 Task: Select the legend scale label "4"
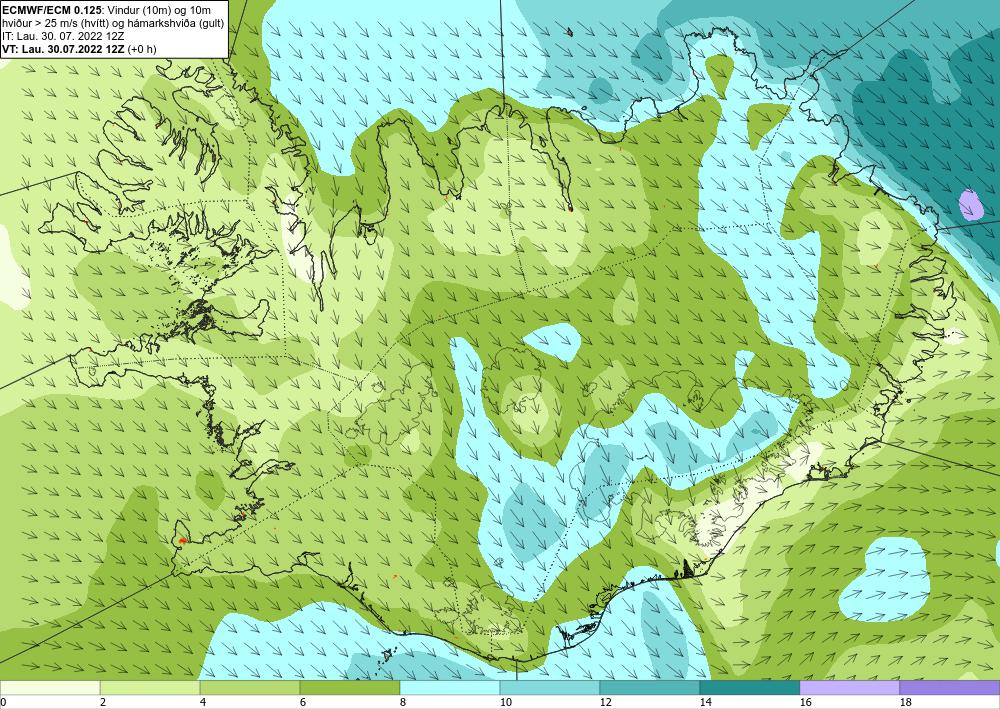click(x=203, y=702)
